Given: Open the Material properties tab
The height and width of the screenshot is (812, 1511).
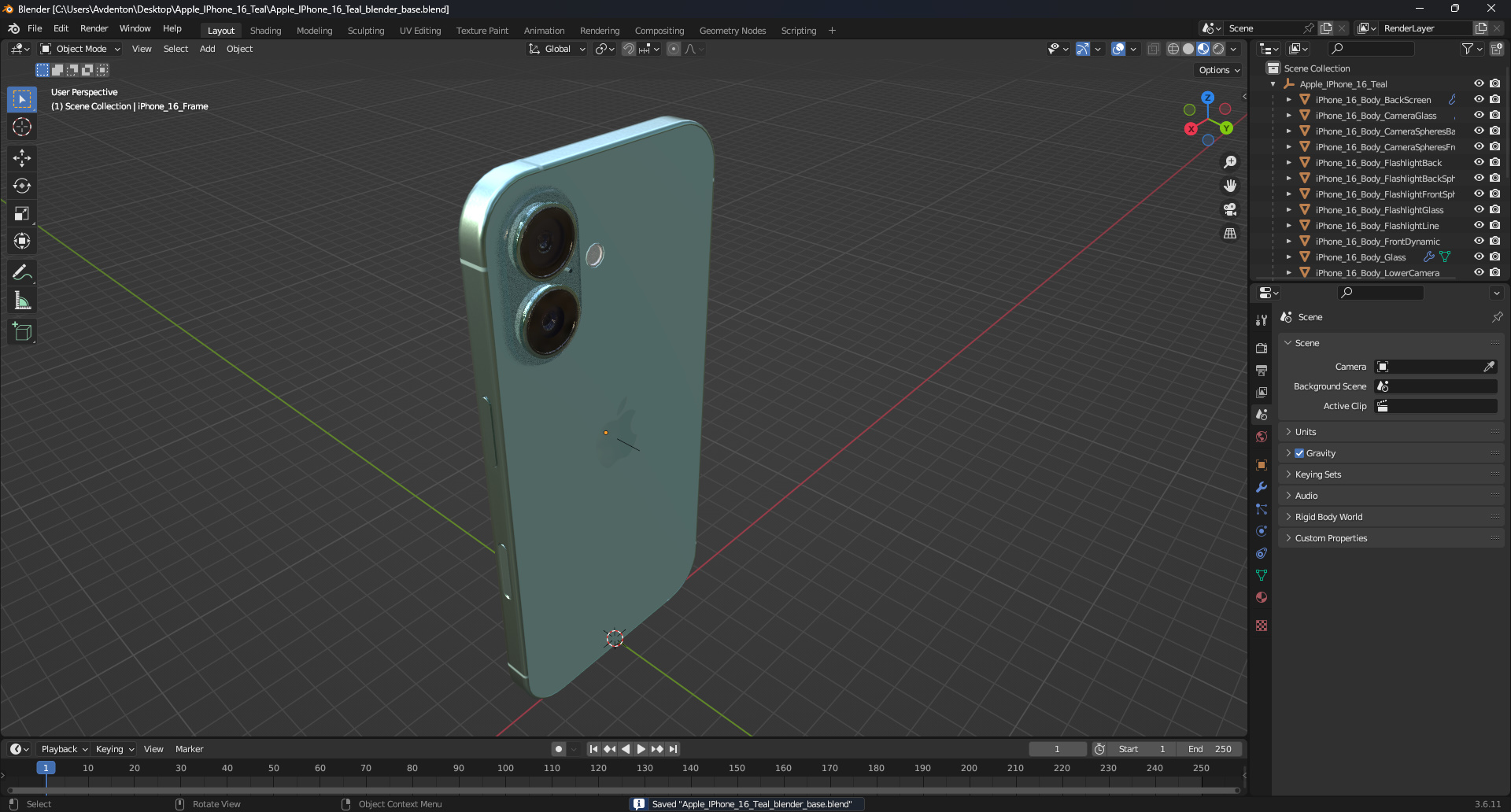Looking at the screenshot, I should tap(1262, 597).
